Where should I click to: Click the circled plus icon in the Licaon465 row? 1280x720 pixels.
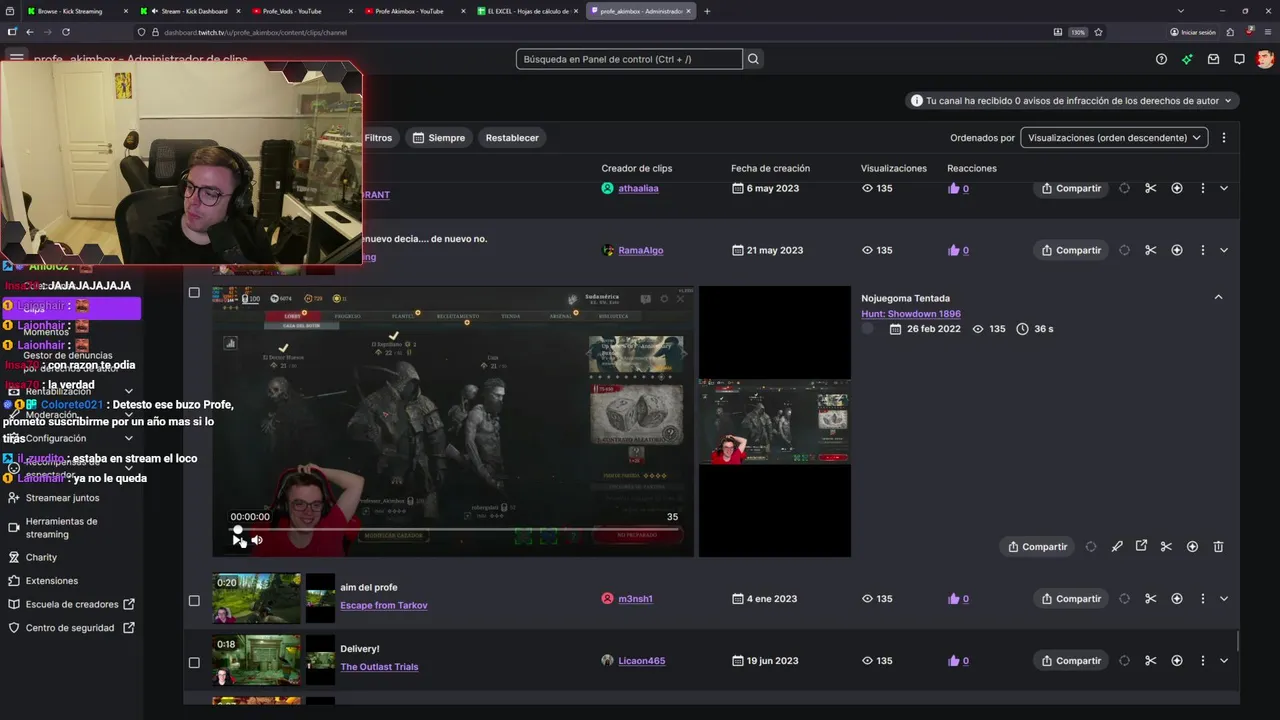(1176, 661)
